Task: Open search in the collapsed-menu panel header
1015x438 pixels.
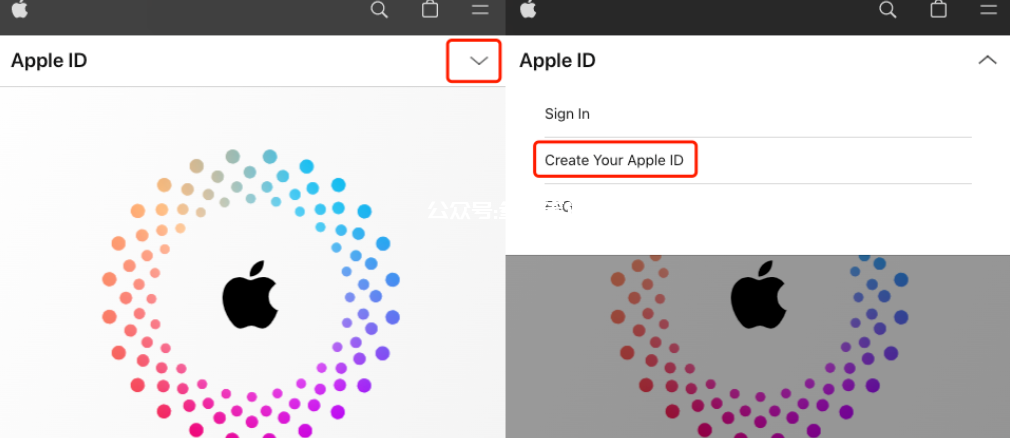Action: tap(379, 10)
